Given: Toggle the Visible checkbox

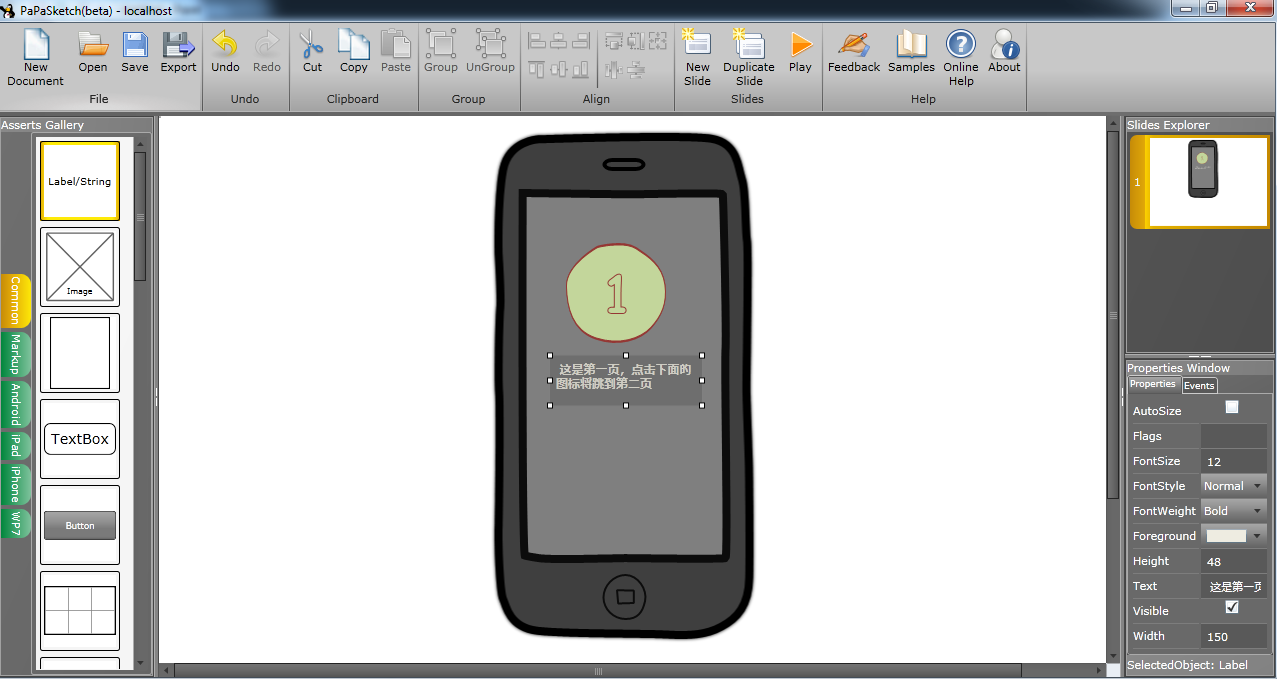Looking at the screenshot, I should point(1232,607).
